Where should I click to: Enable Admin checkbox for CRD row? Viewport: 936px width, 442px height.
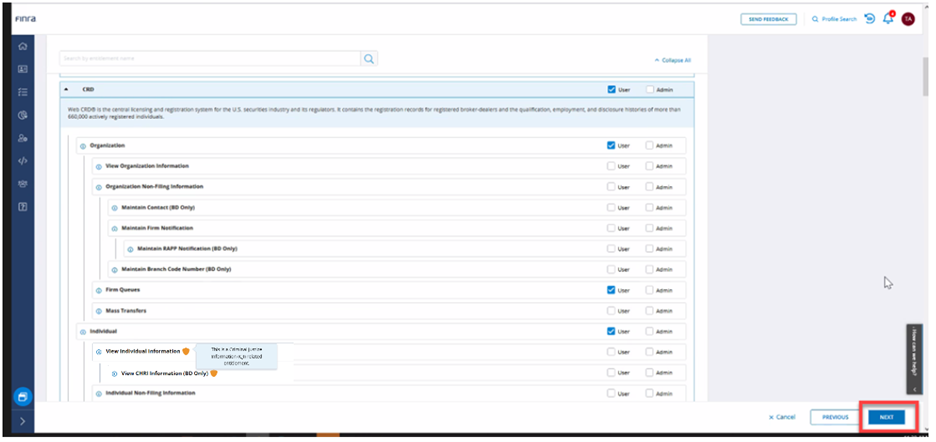[651, 89]
